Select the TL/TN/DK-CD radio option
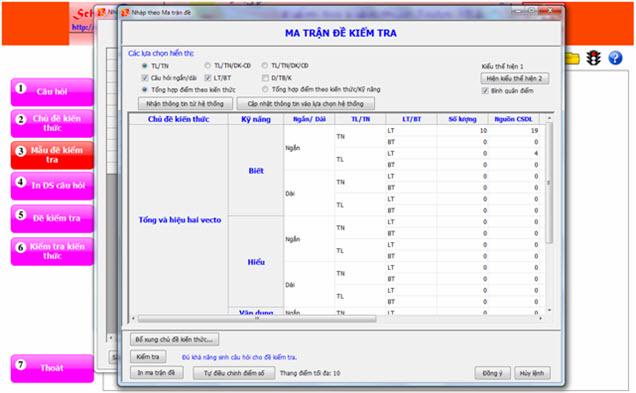 click(208, 65)
